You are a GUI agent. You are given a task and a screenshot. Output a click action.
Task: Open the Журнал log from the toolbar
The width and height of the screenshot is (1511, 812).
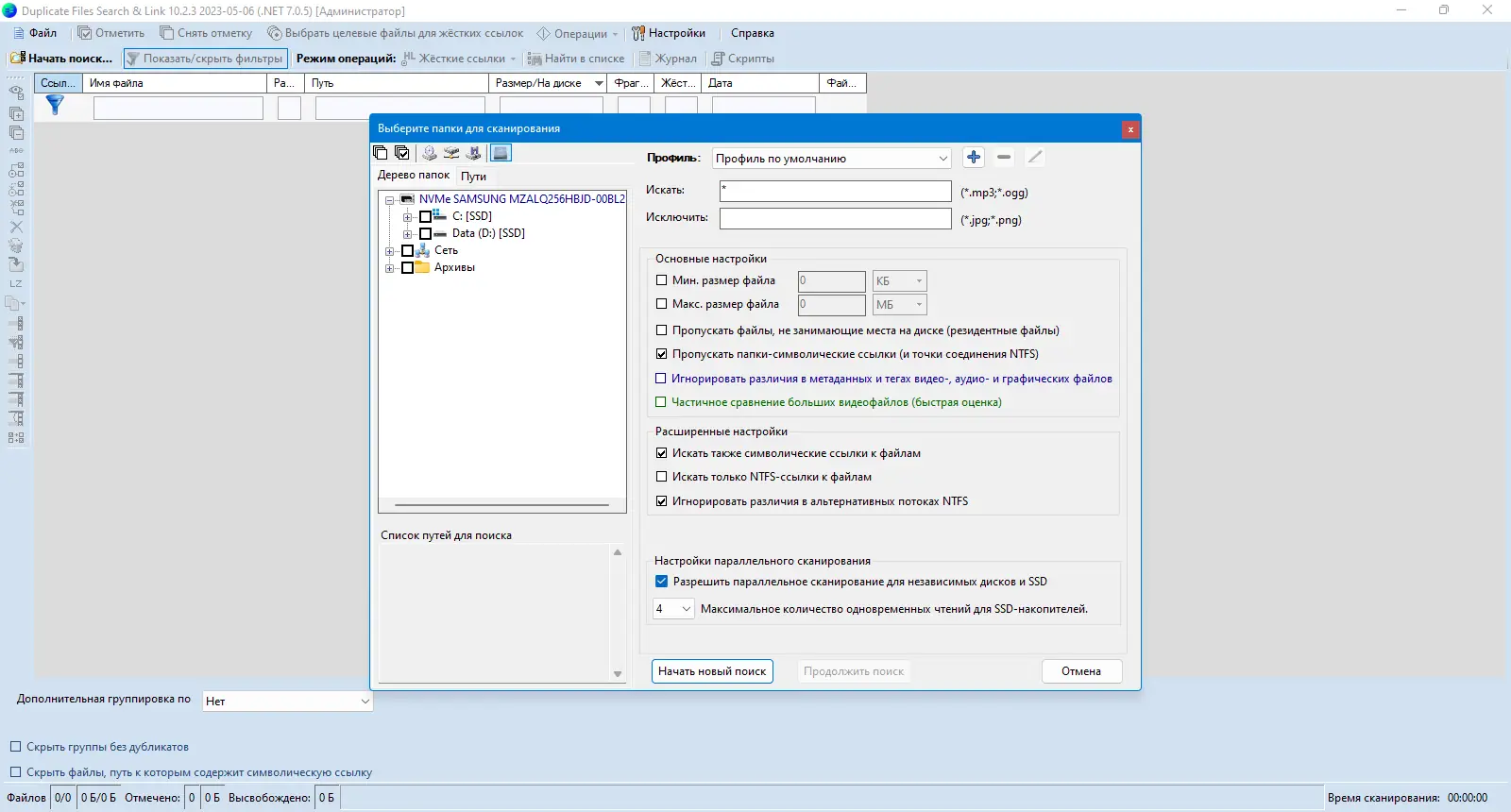point(668,59)
